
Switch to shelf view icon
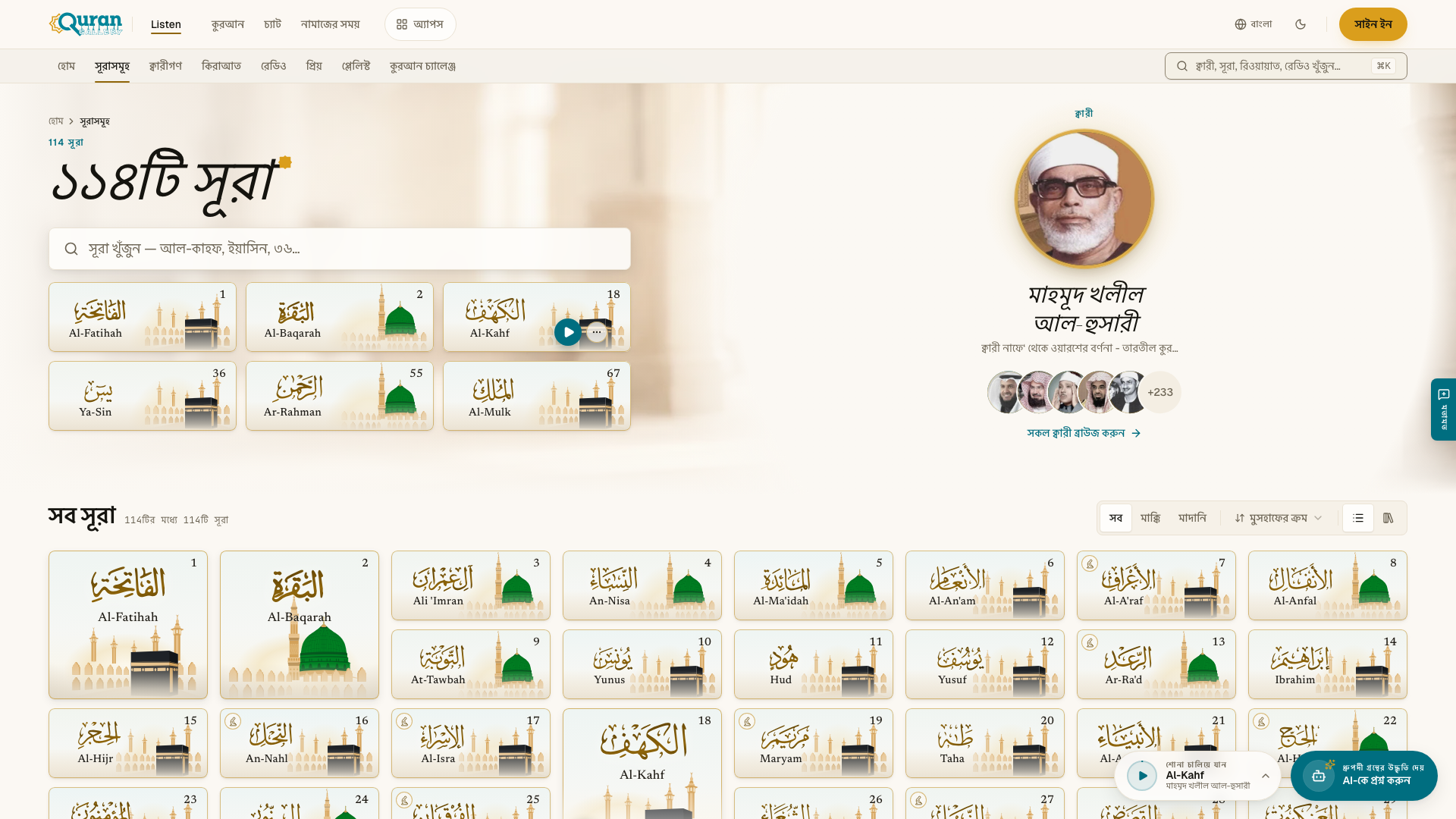(1389, 518)
